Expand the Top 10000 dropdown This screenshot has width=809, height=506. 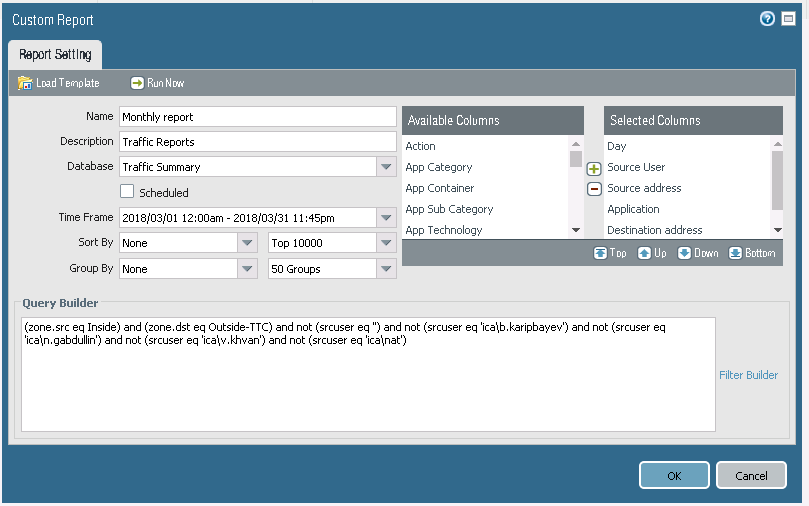tap(386, 243)
